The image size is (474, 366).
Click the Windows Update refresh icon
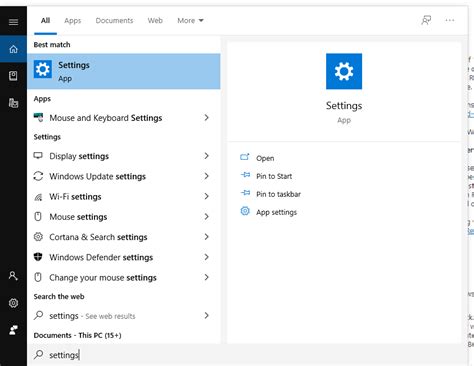38,176
